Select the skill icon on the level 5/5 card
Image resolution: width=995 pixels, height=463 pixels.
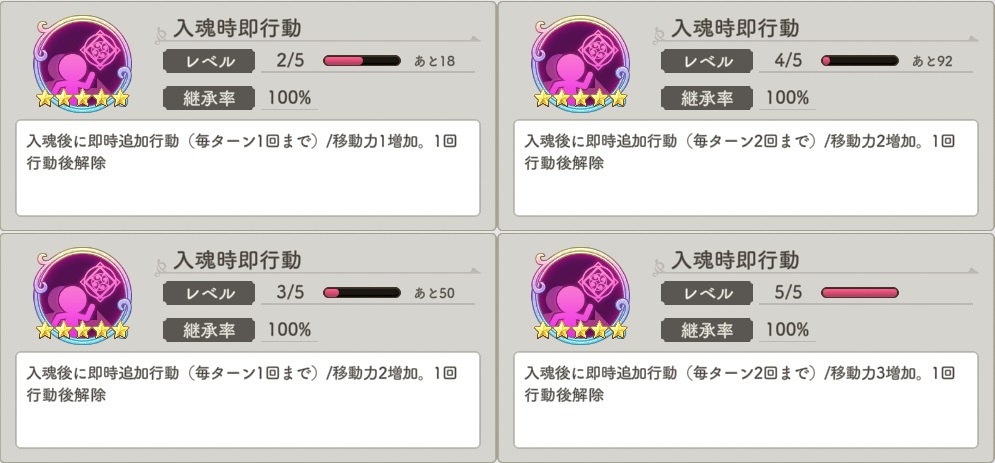tap(580, 287)
